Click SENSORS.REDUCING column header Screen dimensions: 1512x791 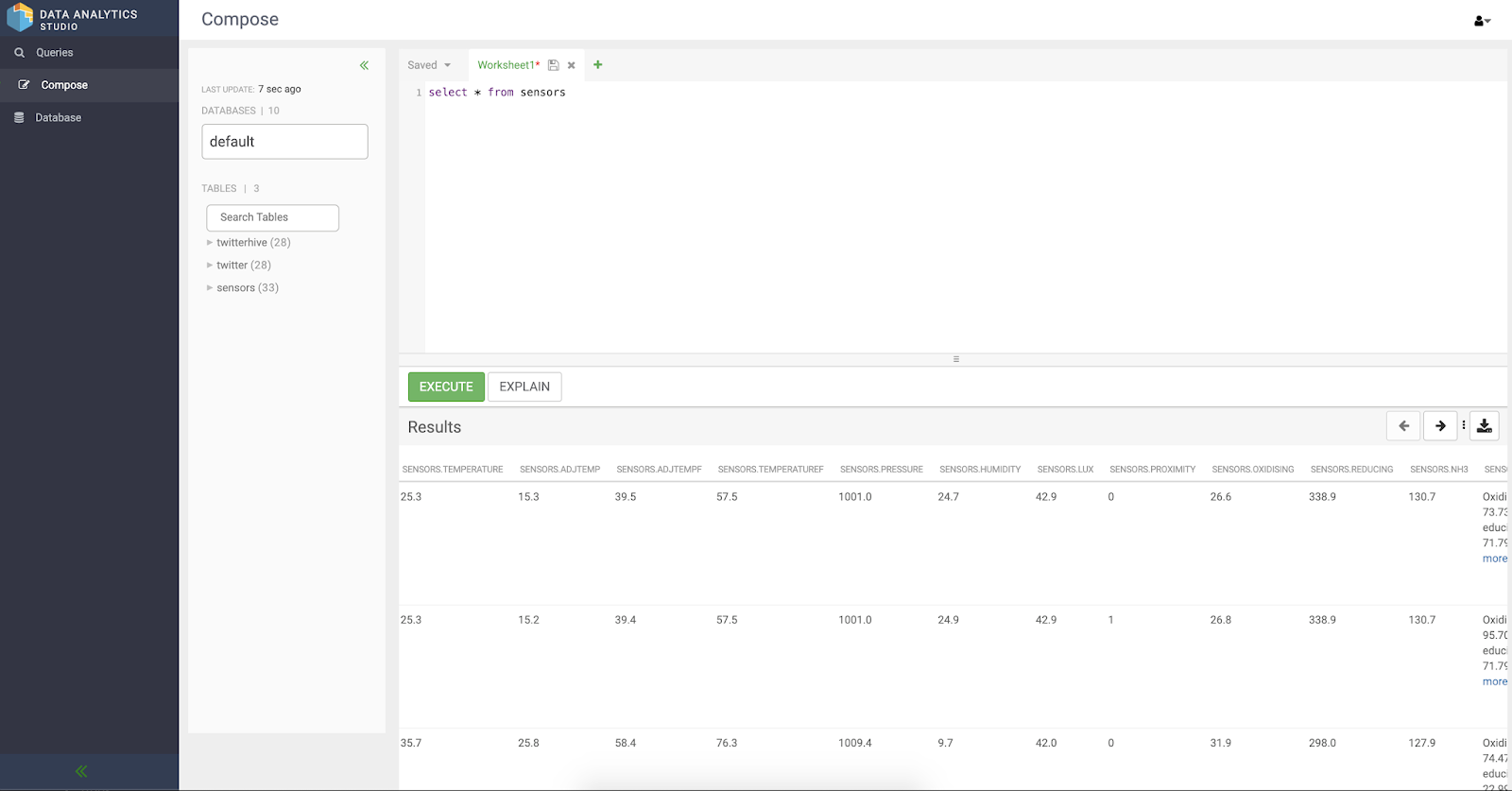tap(1351, 470)
